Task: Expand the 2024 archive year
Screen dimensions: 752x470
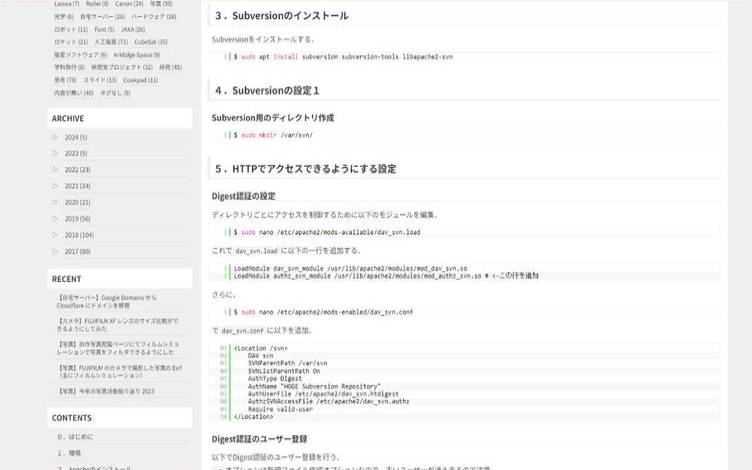Action: click(76, 137)
